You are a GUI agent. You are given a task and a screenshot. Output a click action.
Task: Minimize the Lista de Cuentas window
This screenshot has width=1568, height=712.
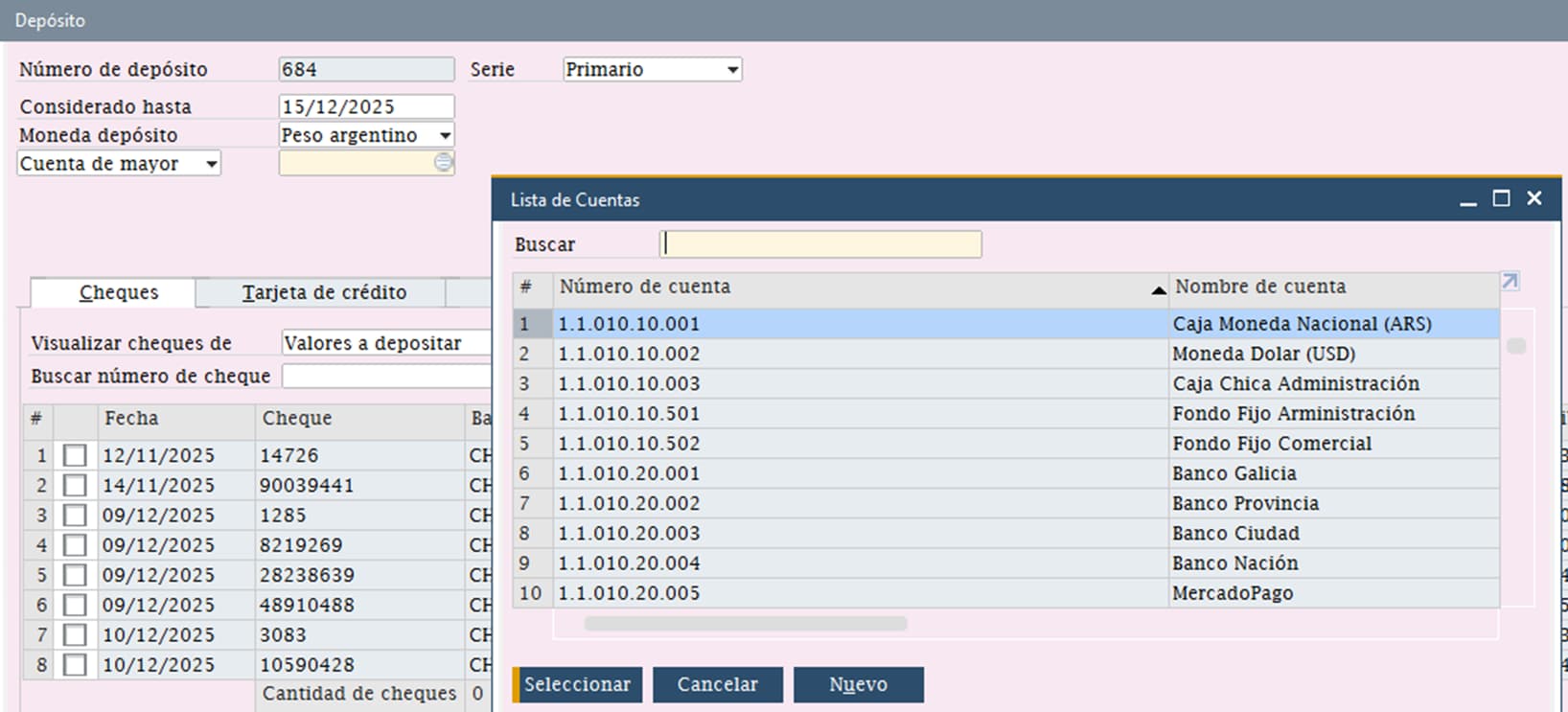click(x=1467, y=199)
